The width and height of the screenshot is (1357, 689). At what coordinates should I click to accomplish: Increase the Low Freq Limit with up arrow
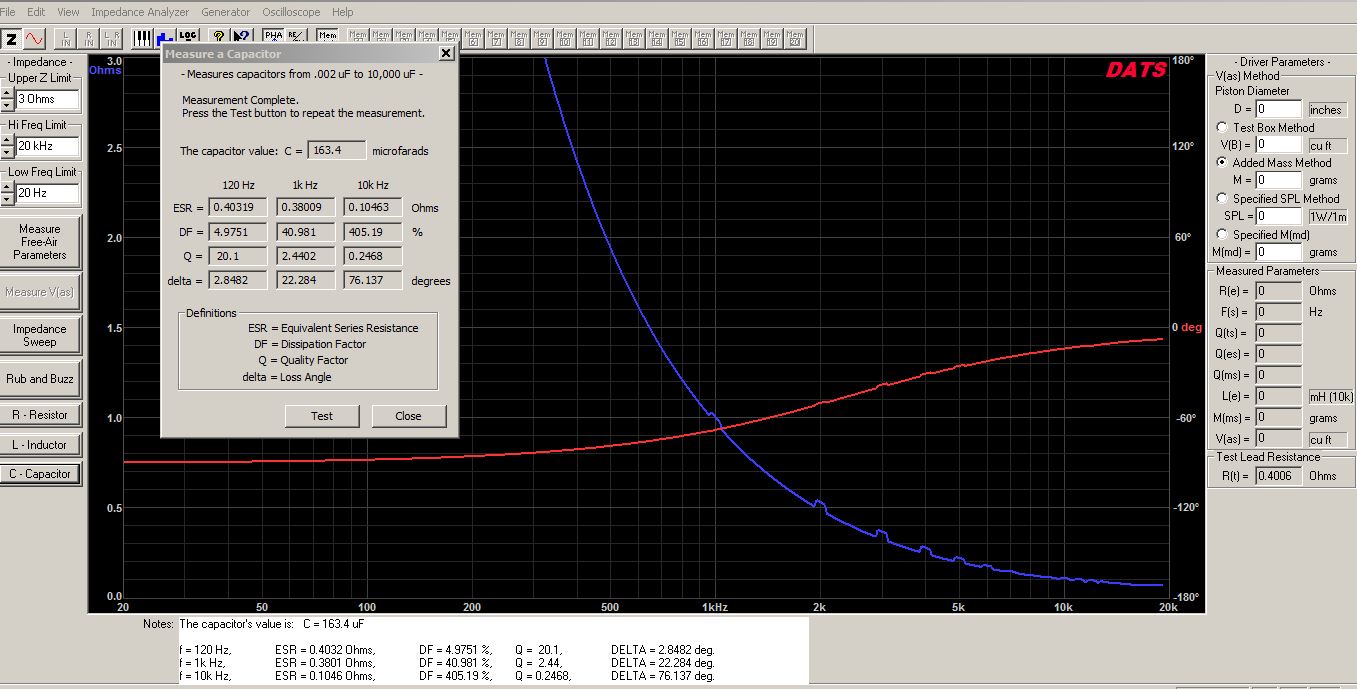(7, 188)
